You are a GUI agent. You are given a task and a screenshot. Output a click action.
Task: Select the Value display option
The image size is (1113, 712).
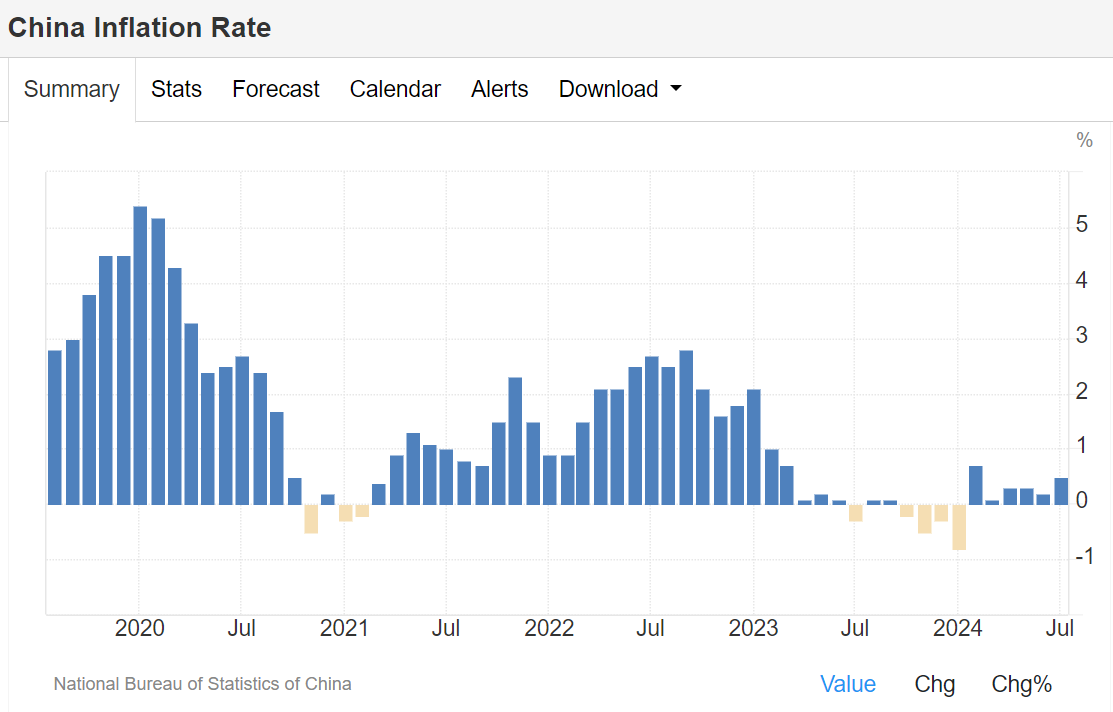coord(848,684)
